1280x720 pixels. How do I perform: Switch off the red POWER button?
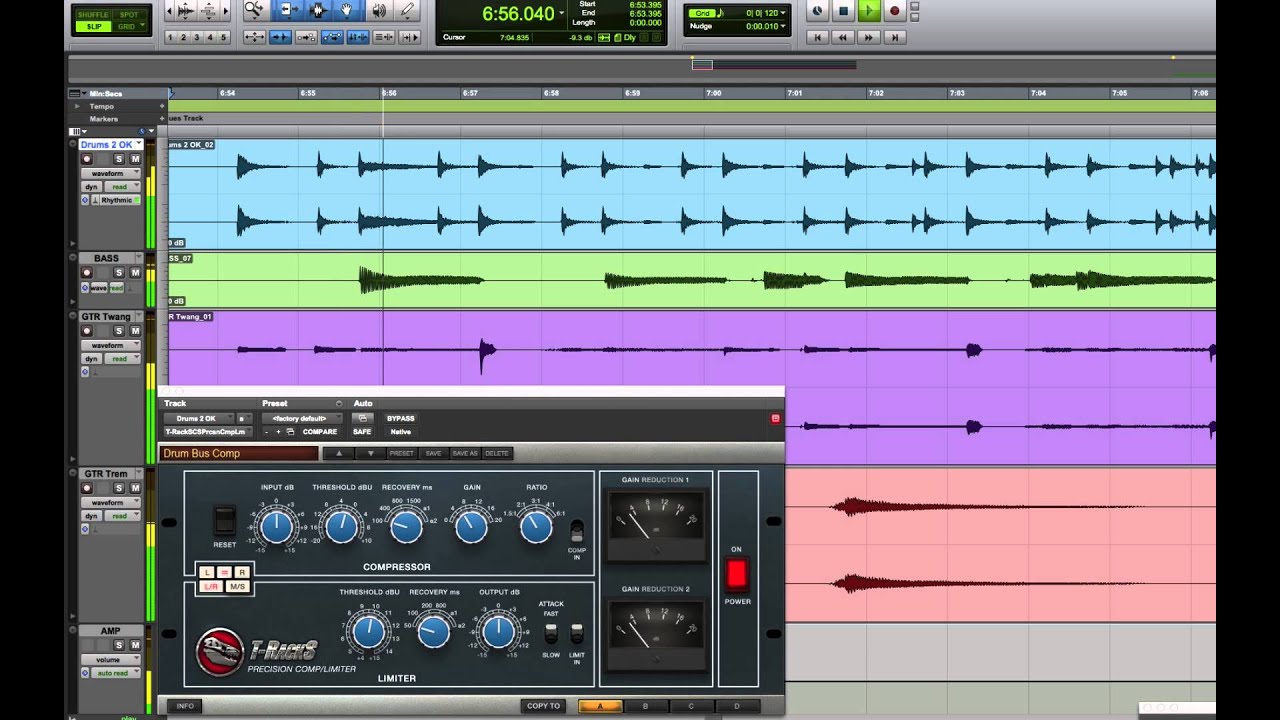[x=736, y=573]
